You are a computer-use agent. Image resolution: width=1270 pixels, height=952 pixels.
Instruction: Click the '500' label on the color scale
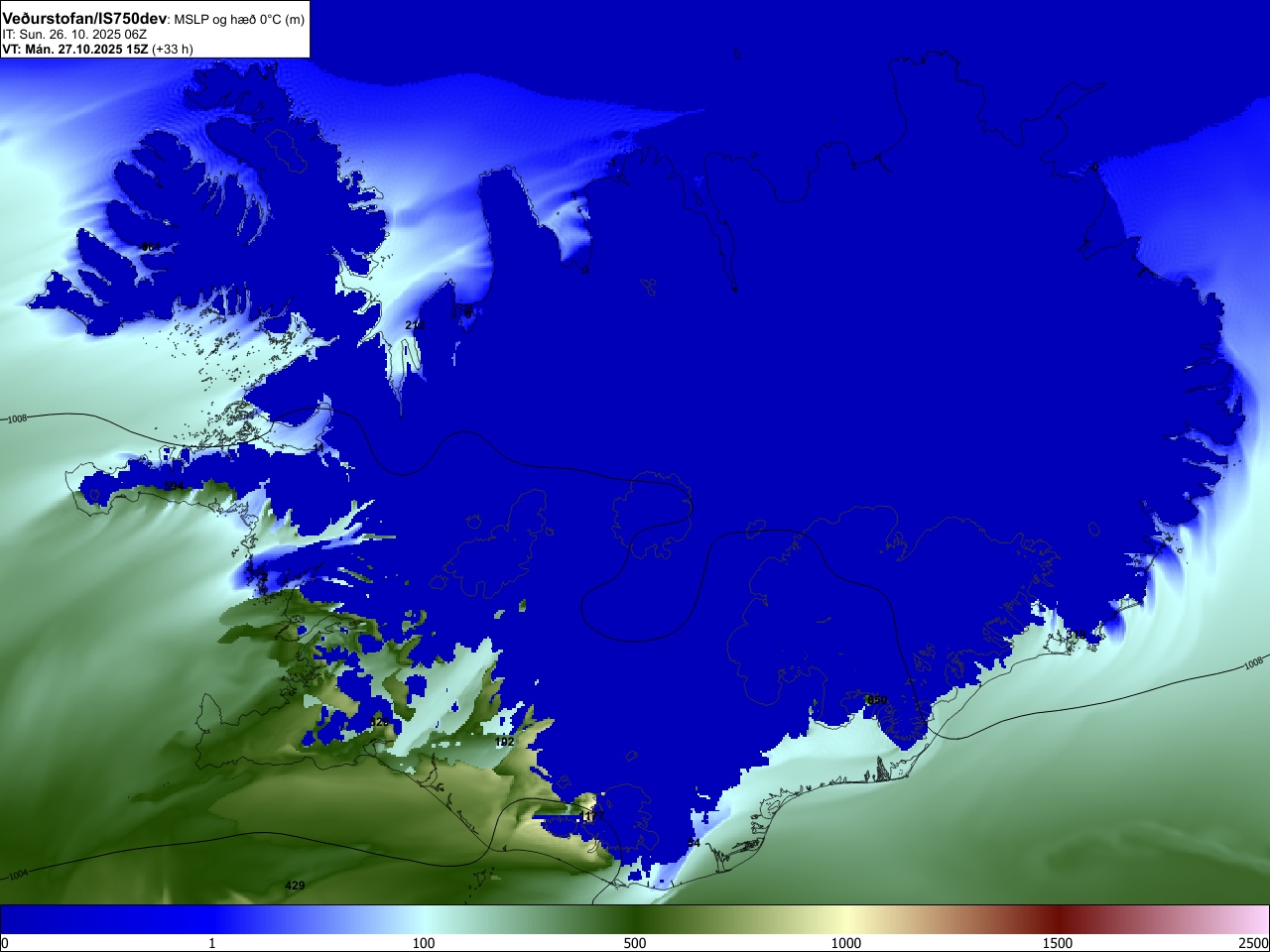[635, 943]
